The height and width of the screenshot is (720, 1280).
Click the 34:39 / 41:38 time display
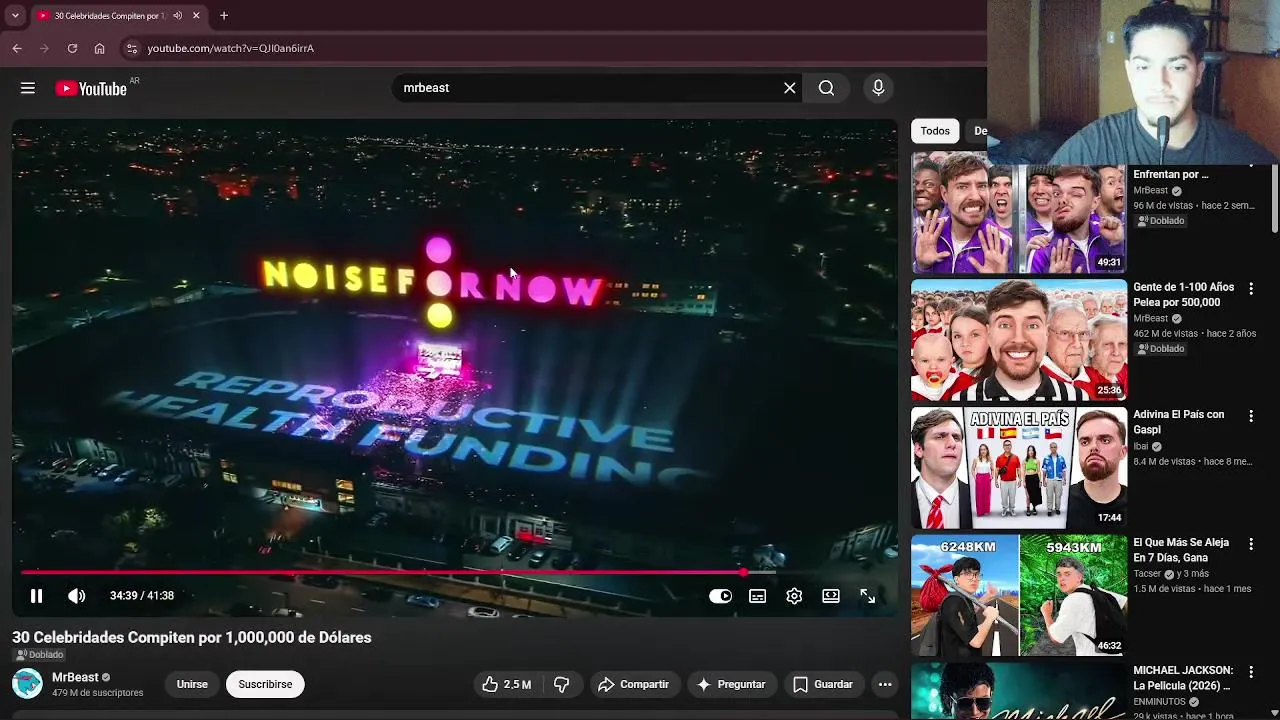pos(142,596)
